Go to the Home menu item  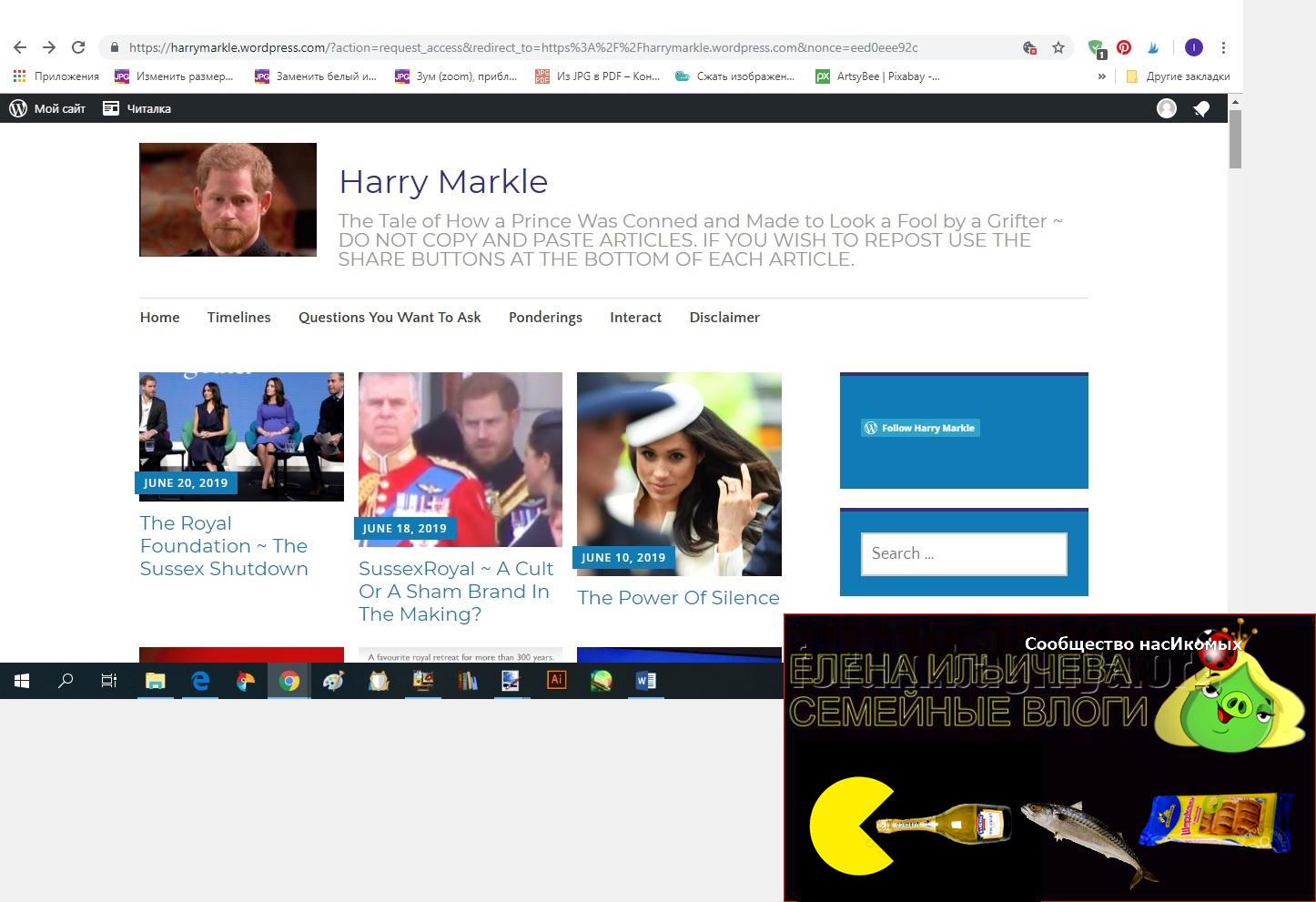tap(159, 317)
